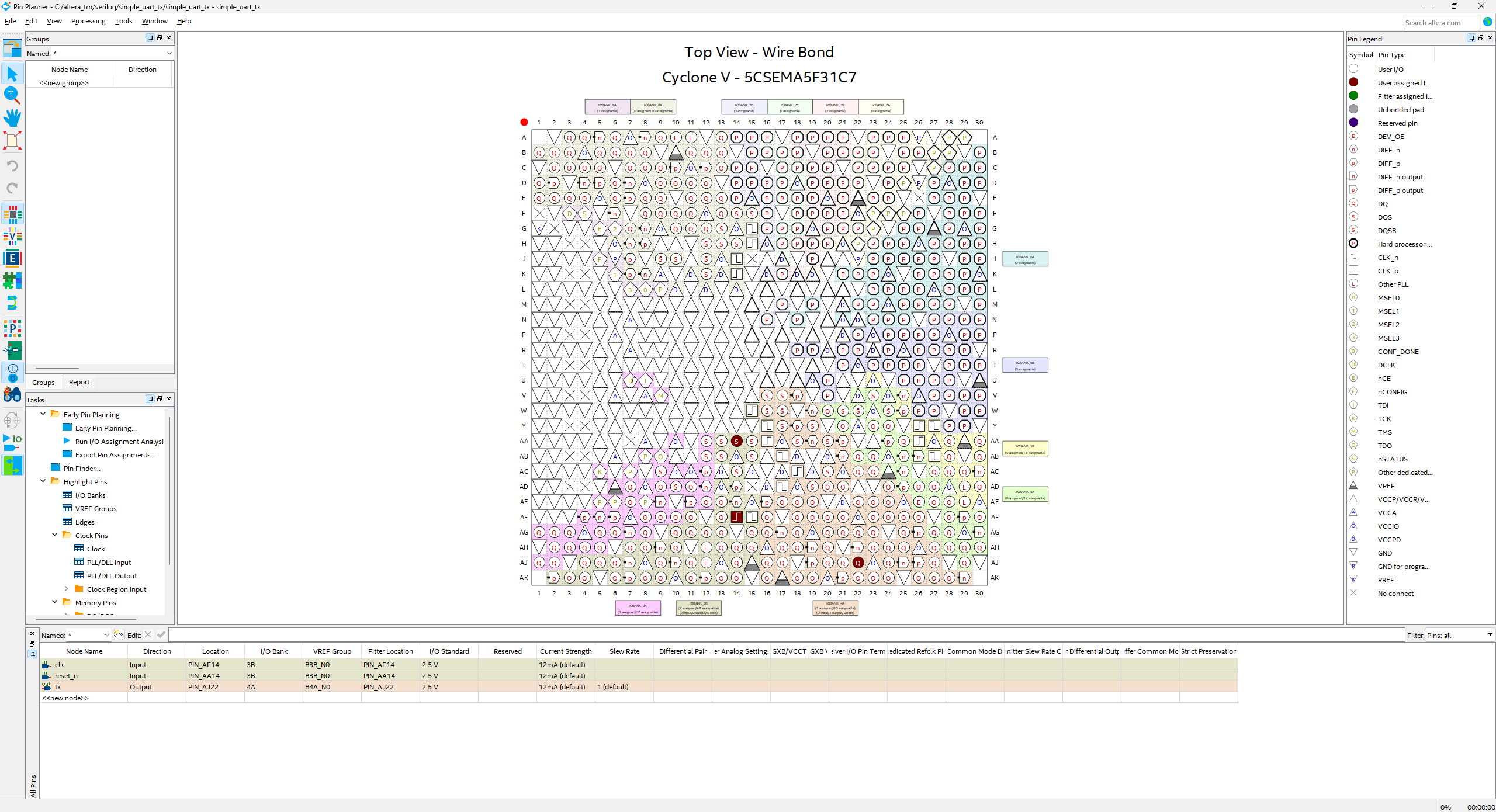This screenshot has width=1496, height=812.
Task: Click the VREF groups 'V' toolbar icon
Action: point(12,237)
